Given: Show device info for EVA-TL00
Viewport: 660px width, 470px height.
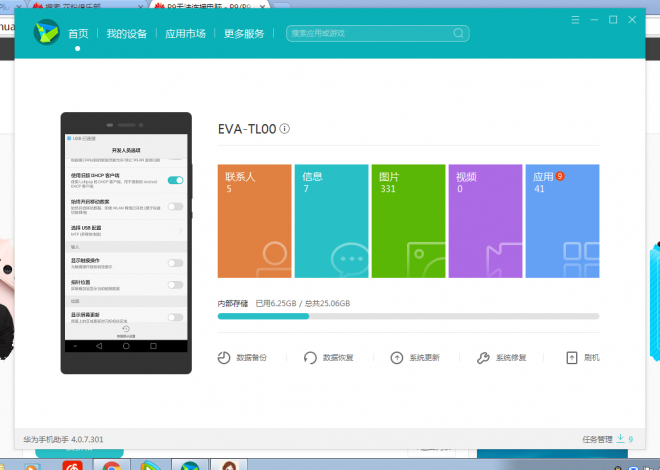Looking at the screenshot, I should click(285, 128).
